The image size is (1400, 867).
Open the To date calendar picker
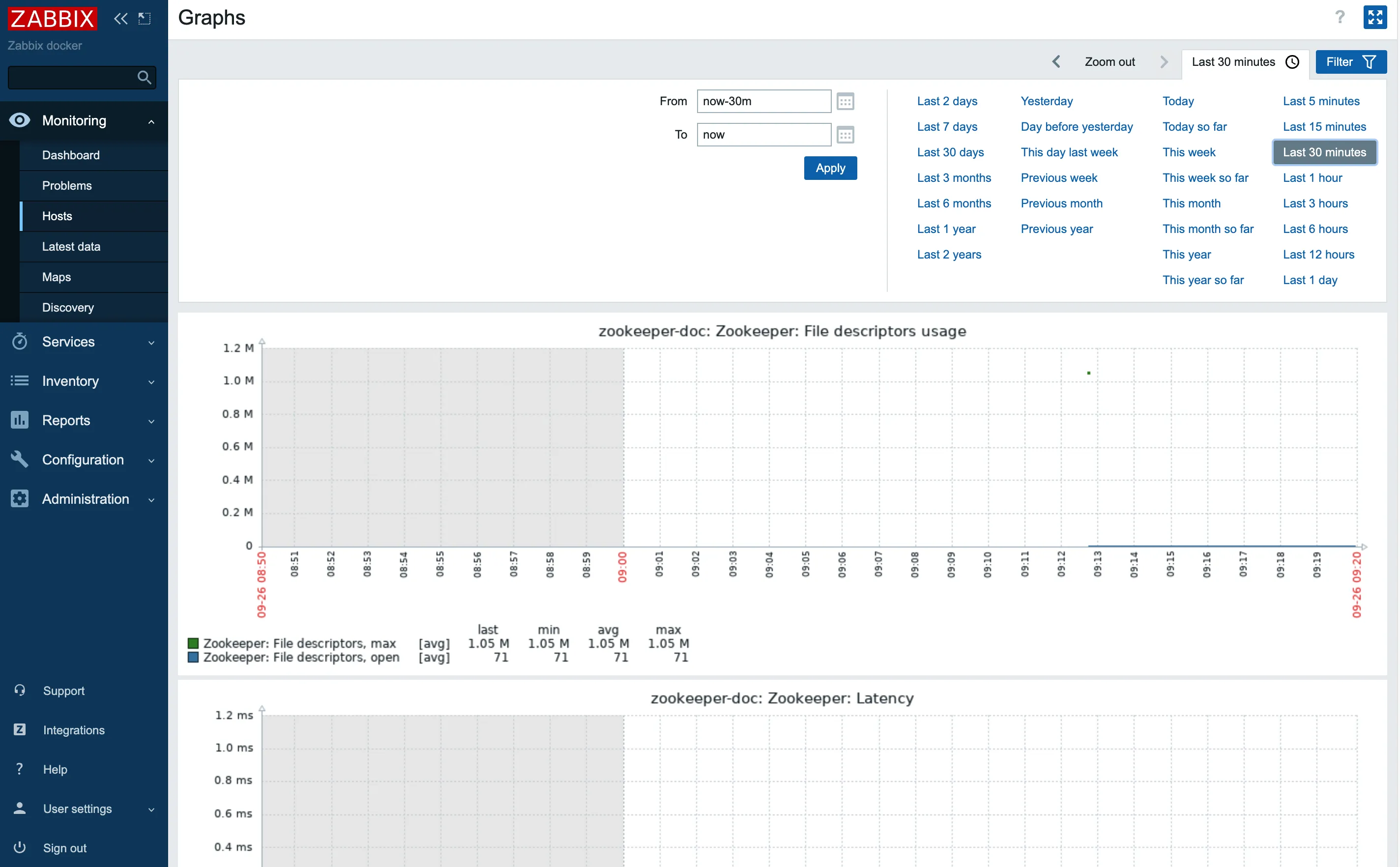coord(845,135)
